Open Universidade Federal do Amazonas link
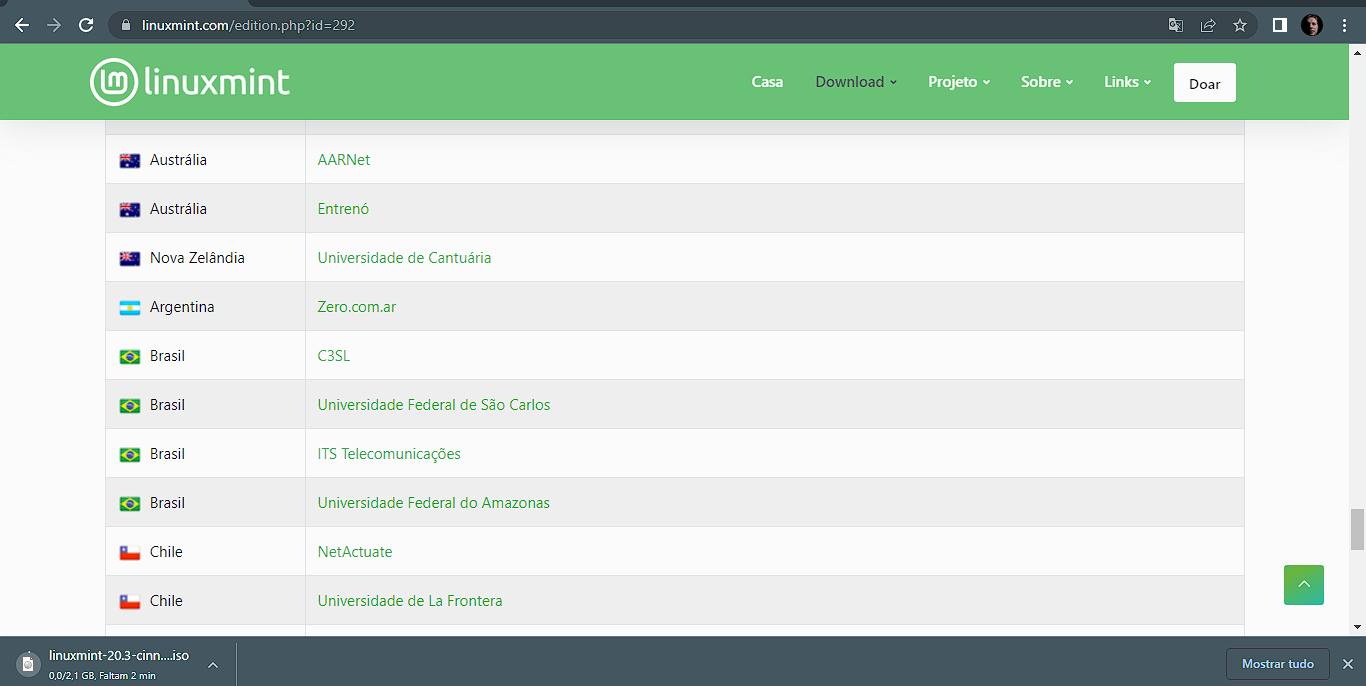Viewport: 1366px width, 686px height. 434,503
